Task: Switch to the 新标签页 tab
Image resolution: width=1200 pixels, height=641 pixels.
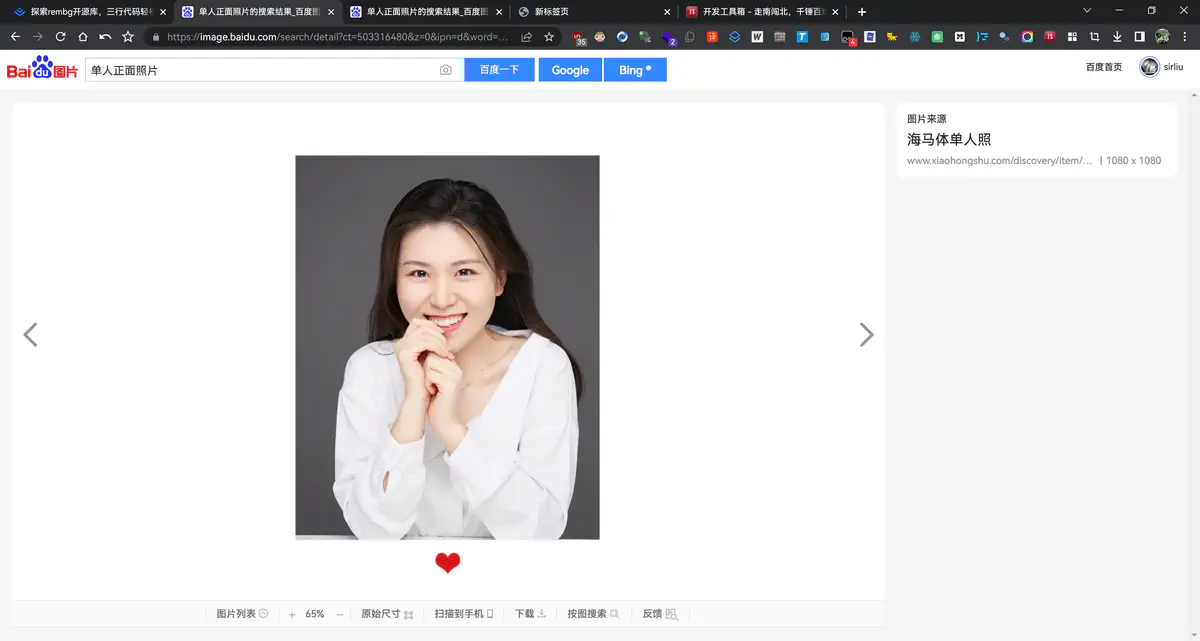Action: [590, 12]
